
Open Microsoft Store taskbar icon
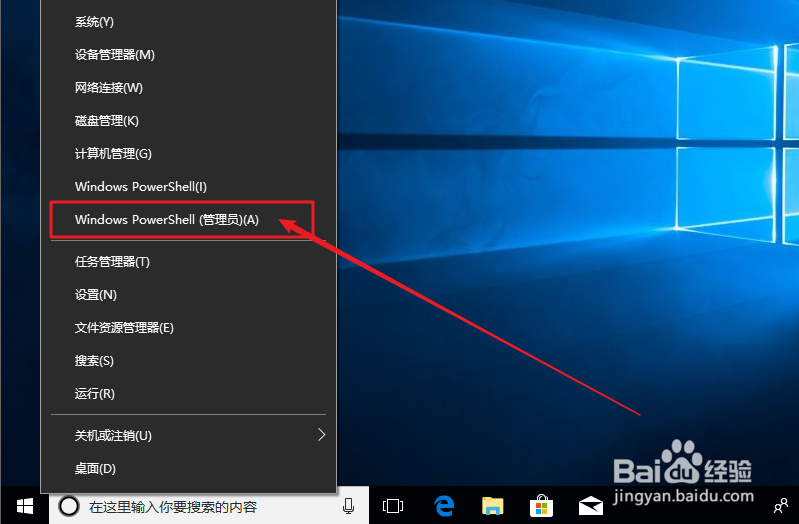tap(542, 506)
